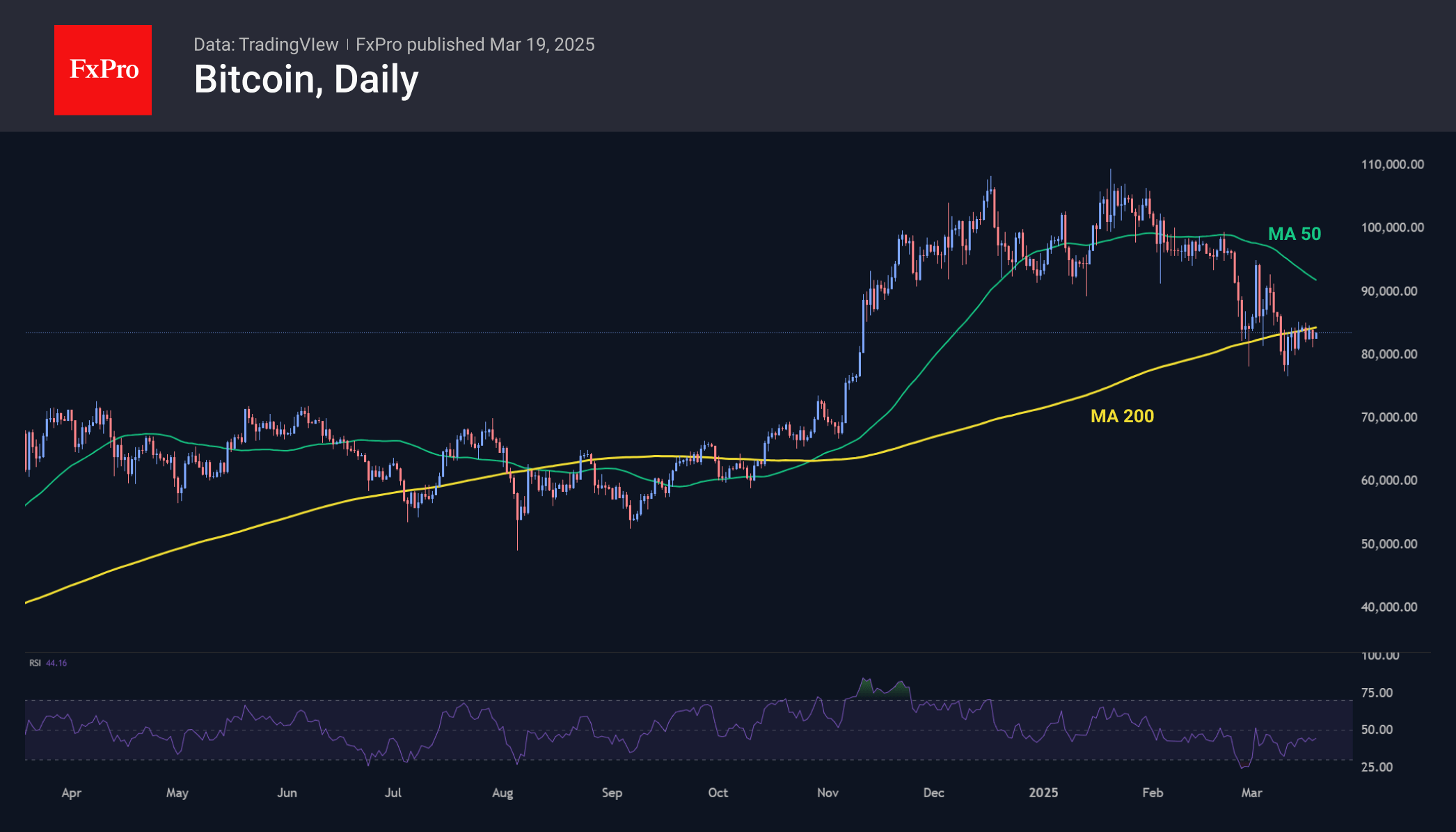Click the yellow MA 200 label
Viewport: 1456px width, 832px height.
(1122, 416)
